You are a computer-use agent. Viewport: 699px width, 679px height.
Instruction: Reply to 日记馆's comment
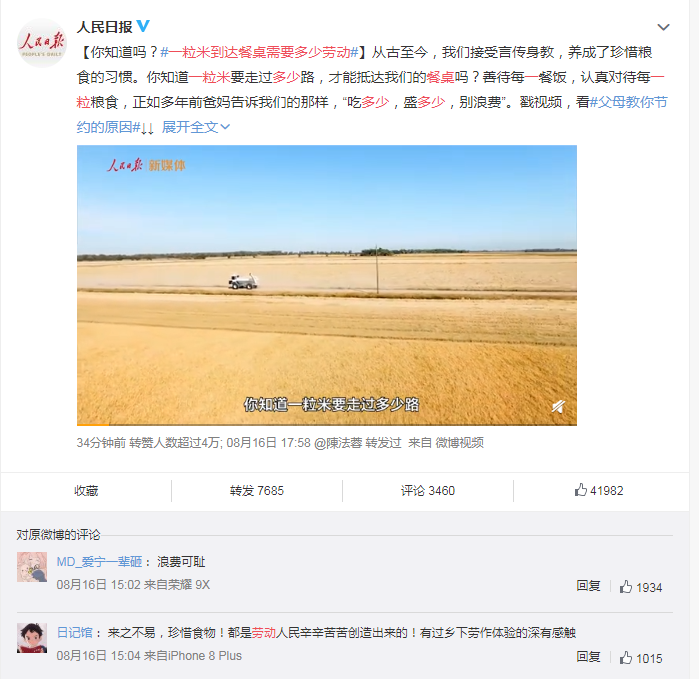click(588, 657)
